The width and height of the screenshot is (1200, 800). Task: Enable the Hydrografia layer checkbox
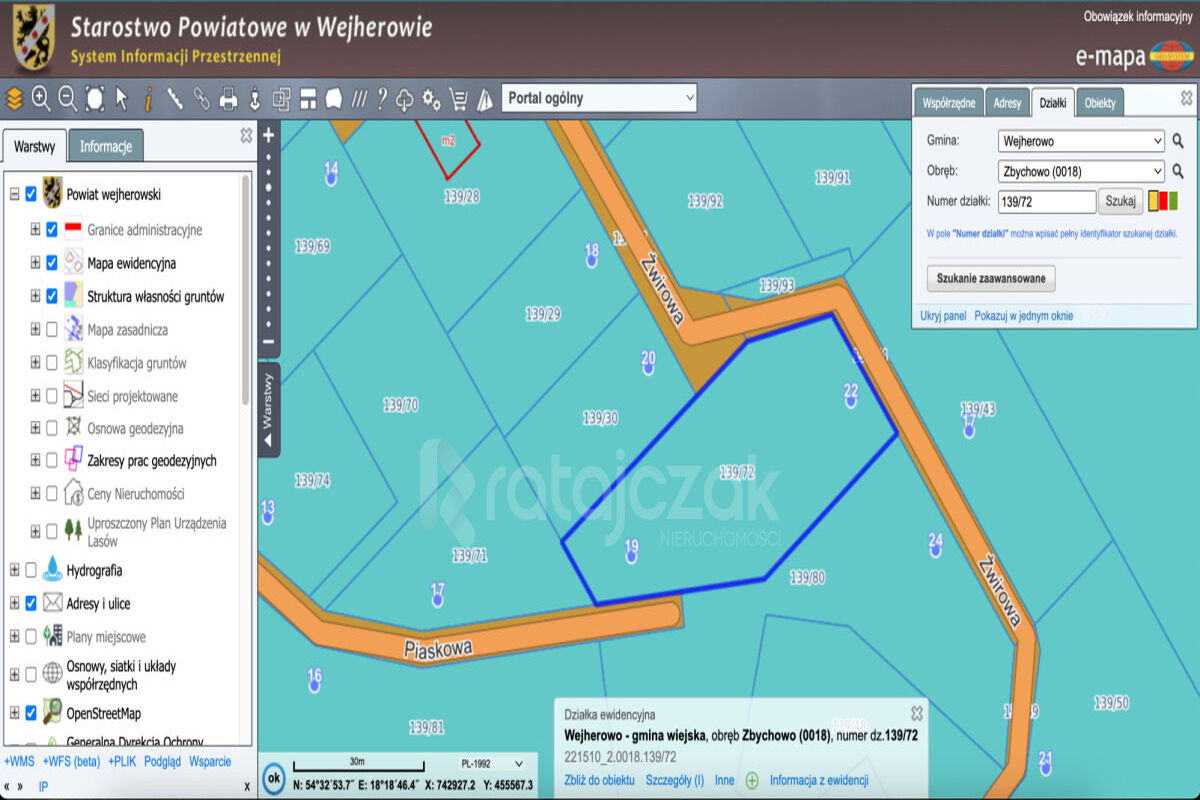coord(31,570)
